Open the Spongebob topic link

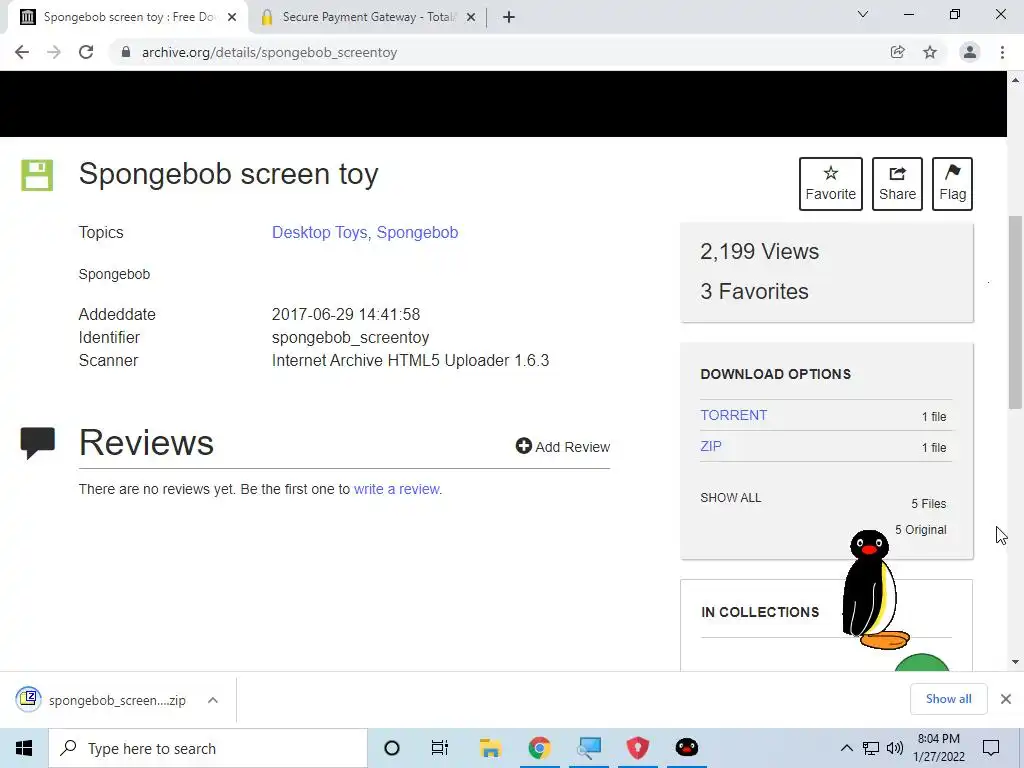(x=417, y=232)
